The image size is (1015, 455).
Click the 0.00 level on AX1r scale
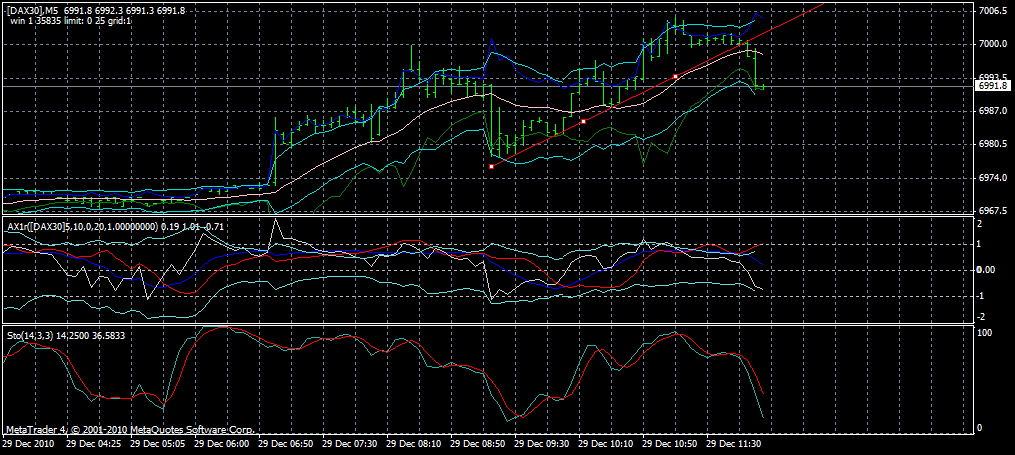[987, 270]
